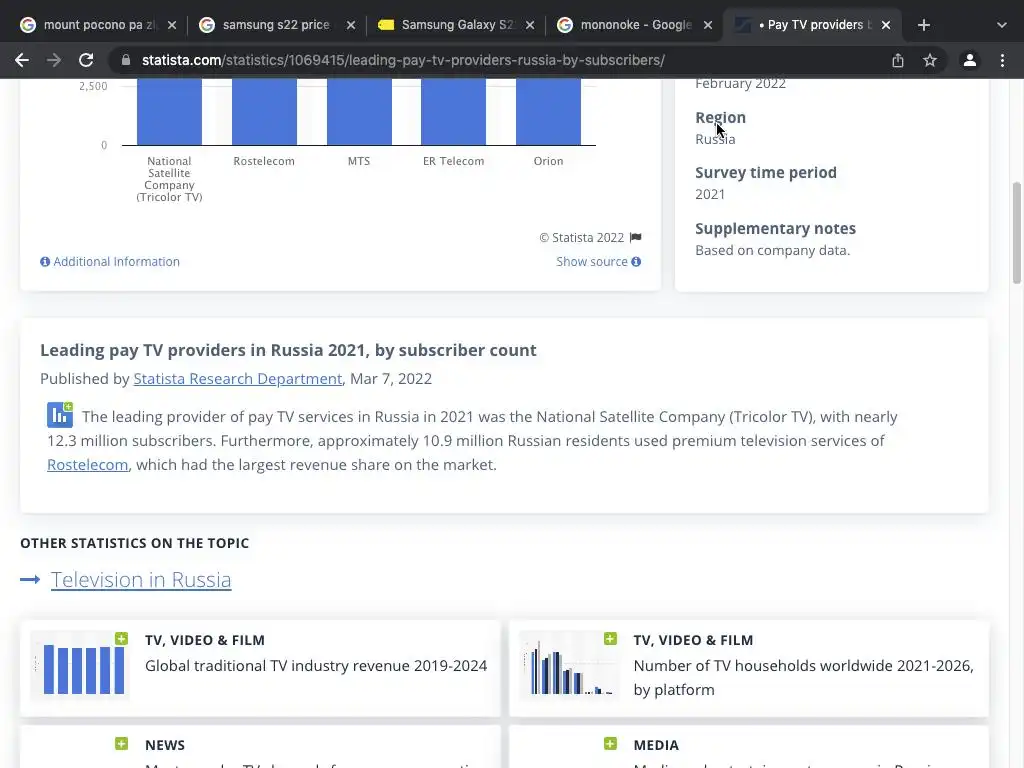1024x768 pixels.
Task: Click the Rostelecom bar in chart
Action: 264,112
